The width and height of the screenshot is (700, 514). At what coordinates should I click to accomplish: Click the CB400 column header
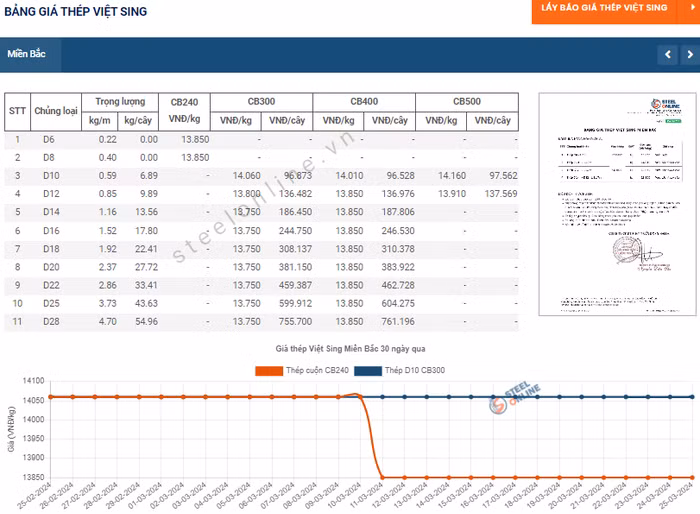click(364, 102)
